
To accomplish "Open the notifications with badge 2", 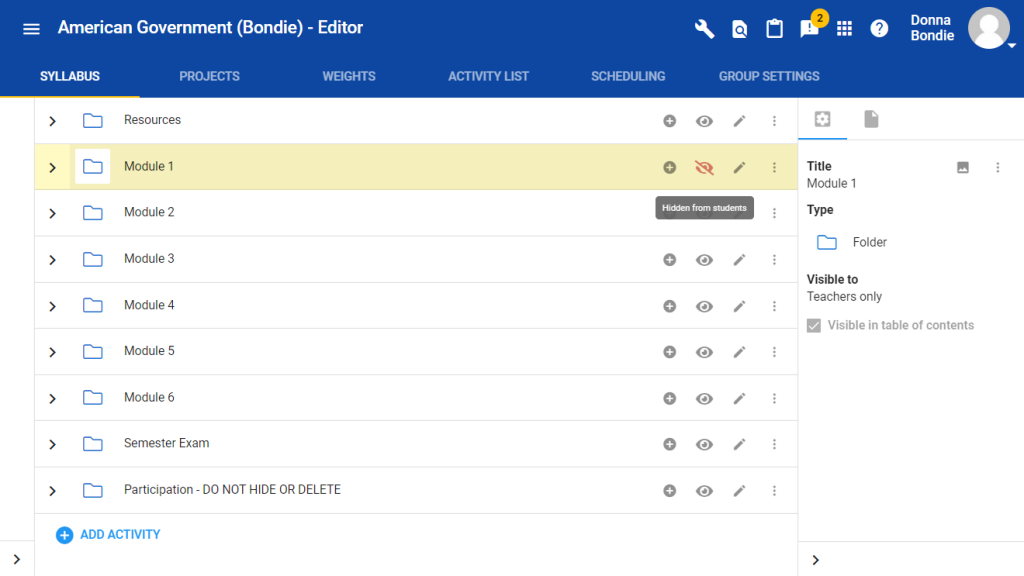I will point(810,28).
